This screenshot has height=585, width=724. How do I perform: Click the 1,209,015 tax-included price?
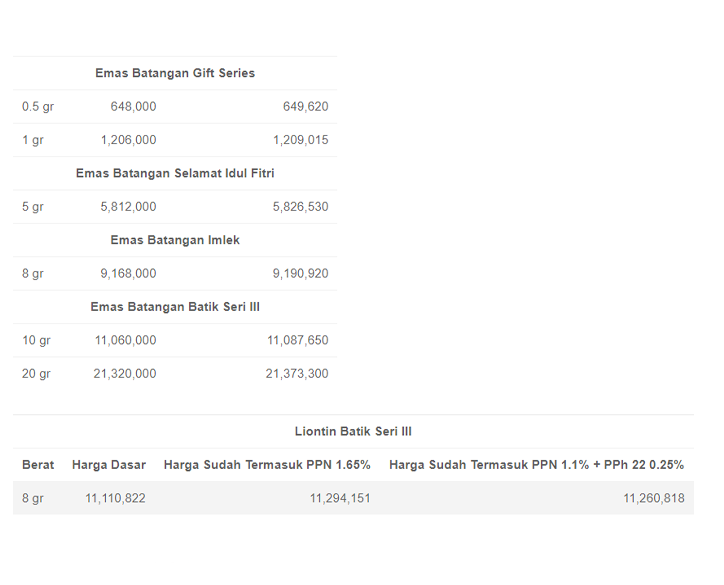pyautogui.click(x=301, y=140)
